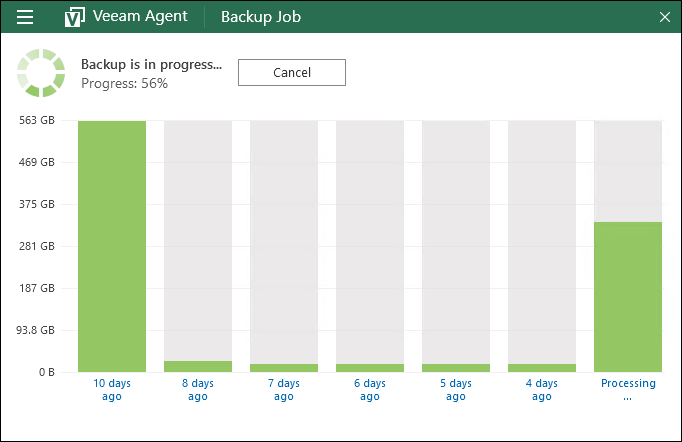Open the '4 days ago' restore point link
Image resolution: width=682 pixels, height=442 pixels.
[542, 389]
